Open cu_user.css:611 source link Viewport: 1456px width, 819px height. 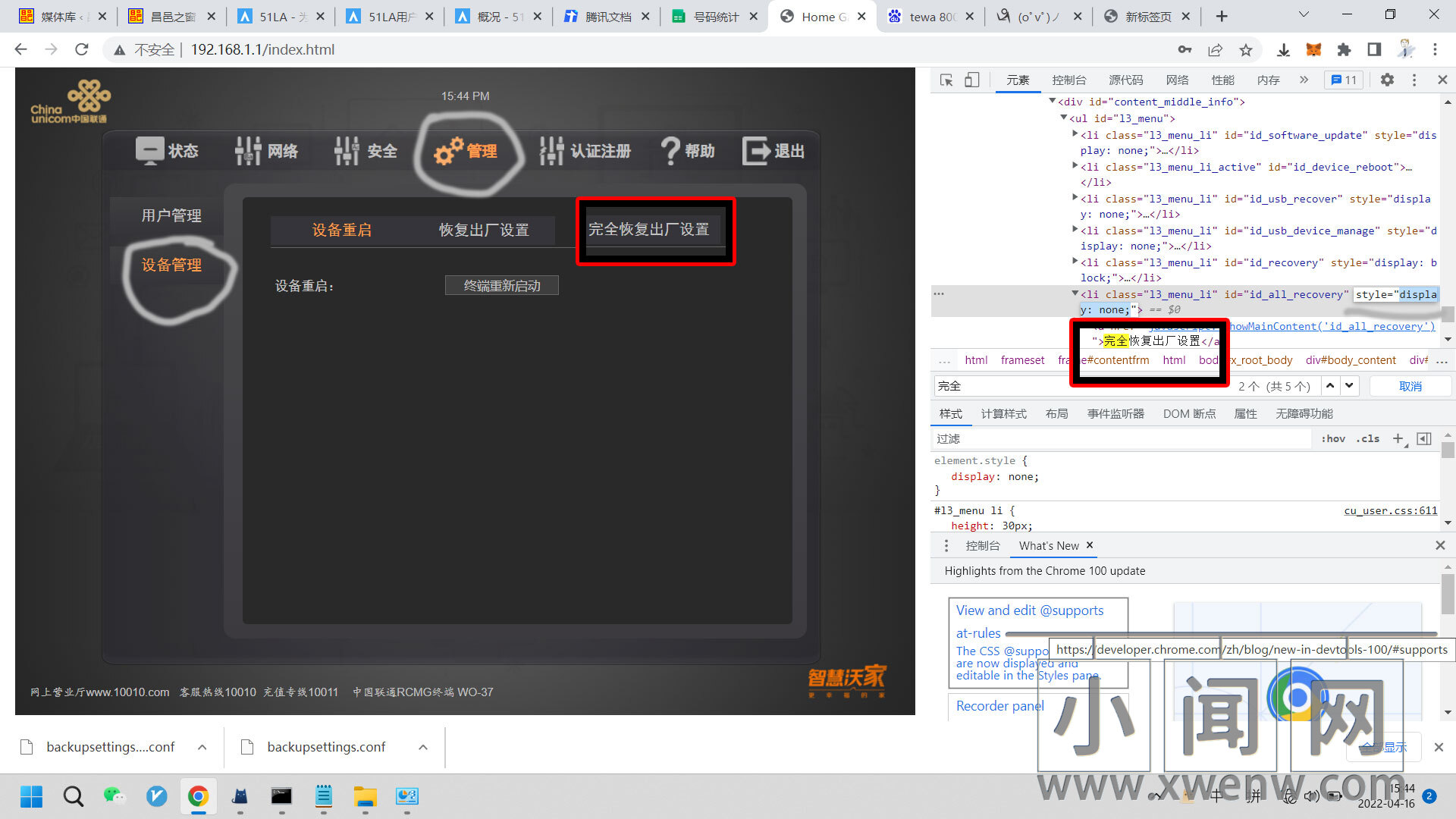[x=1391, y=510]
